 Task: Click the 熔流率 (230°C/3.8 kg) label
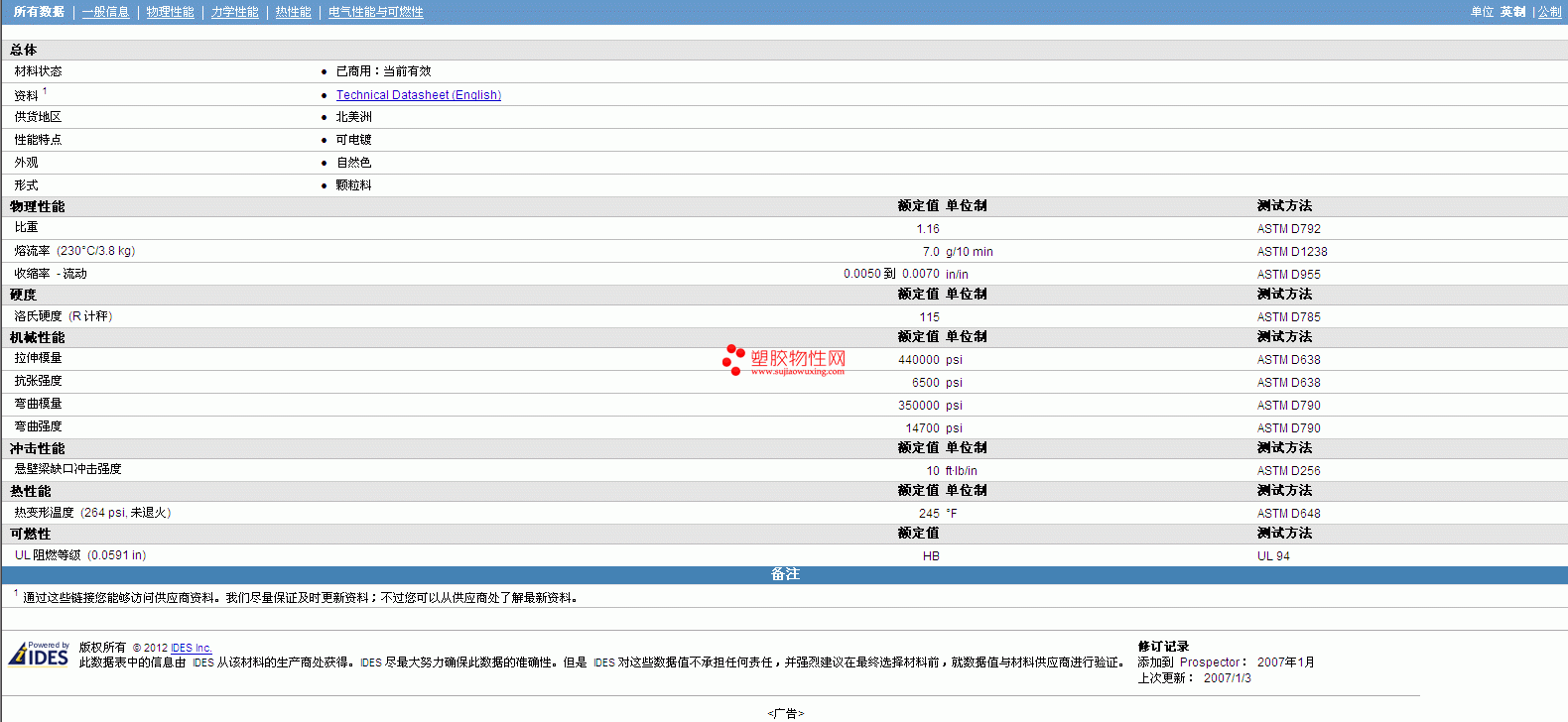point(74,251)
